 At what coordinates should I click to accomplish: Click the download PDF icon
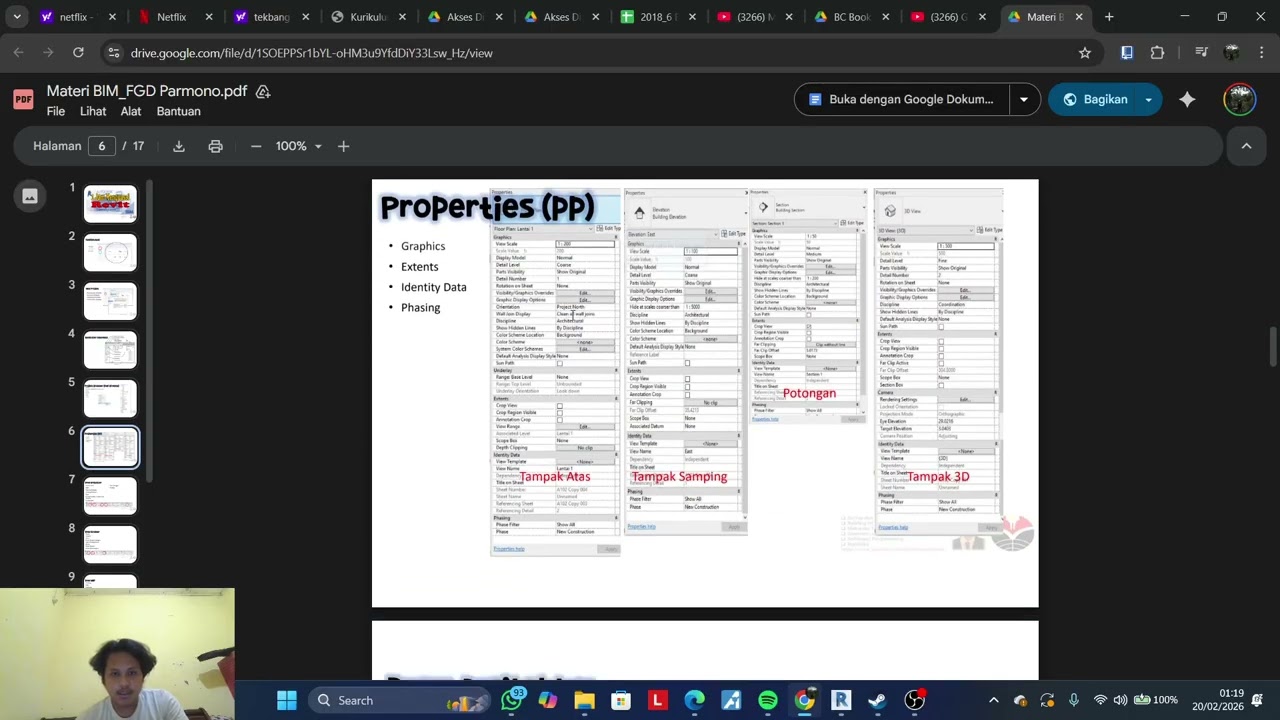pos(179,146)
